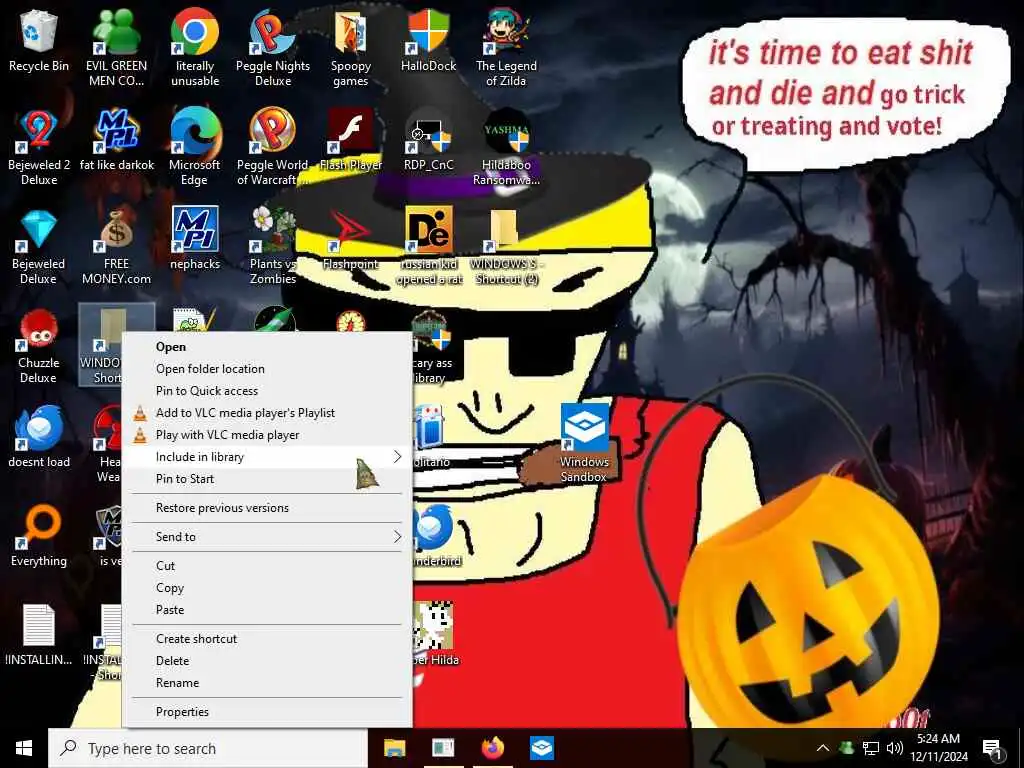
Task: Select Flashpoint desktop shortcut
Action: point(351,238)
